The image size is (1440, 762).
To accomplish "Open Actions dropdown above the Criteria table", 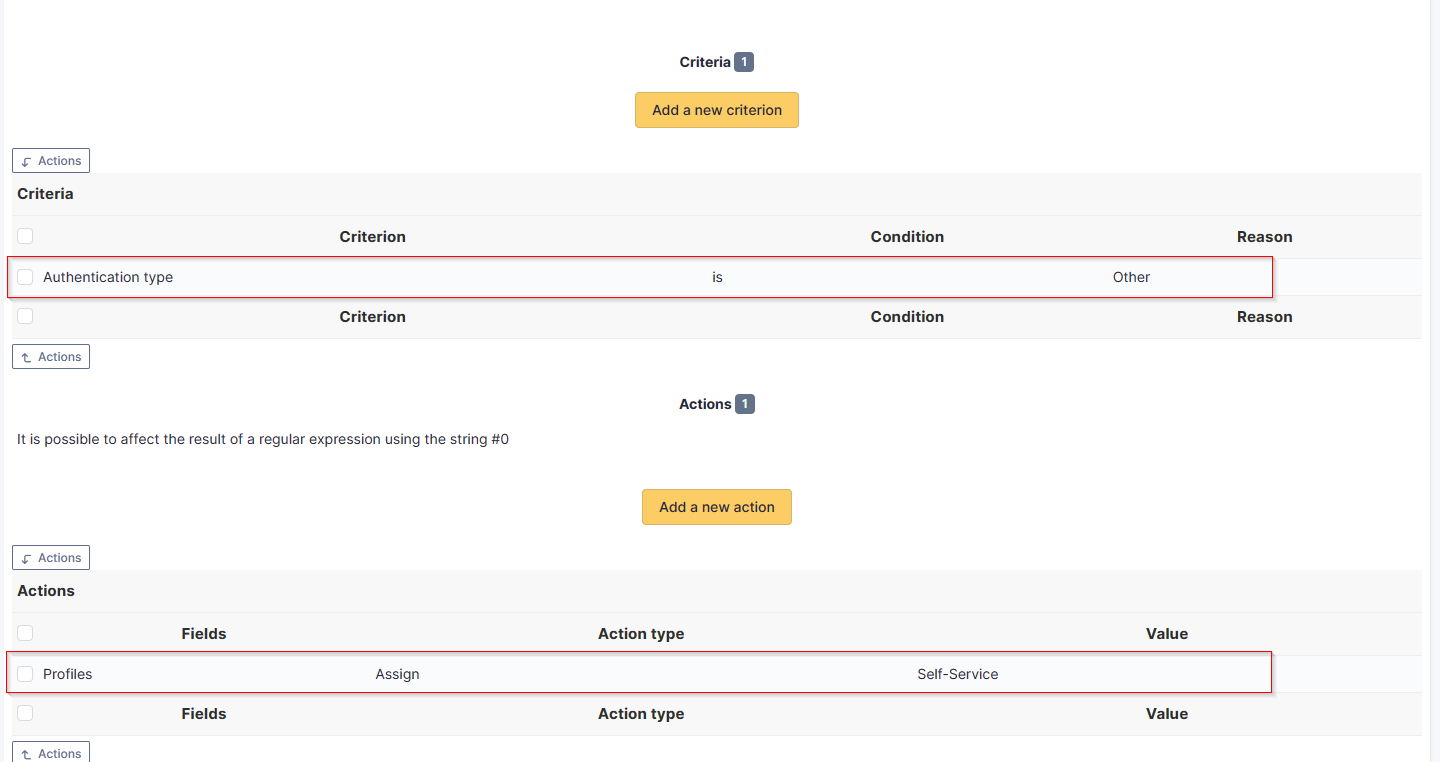I will [x=51, y=161].
